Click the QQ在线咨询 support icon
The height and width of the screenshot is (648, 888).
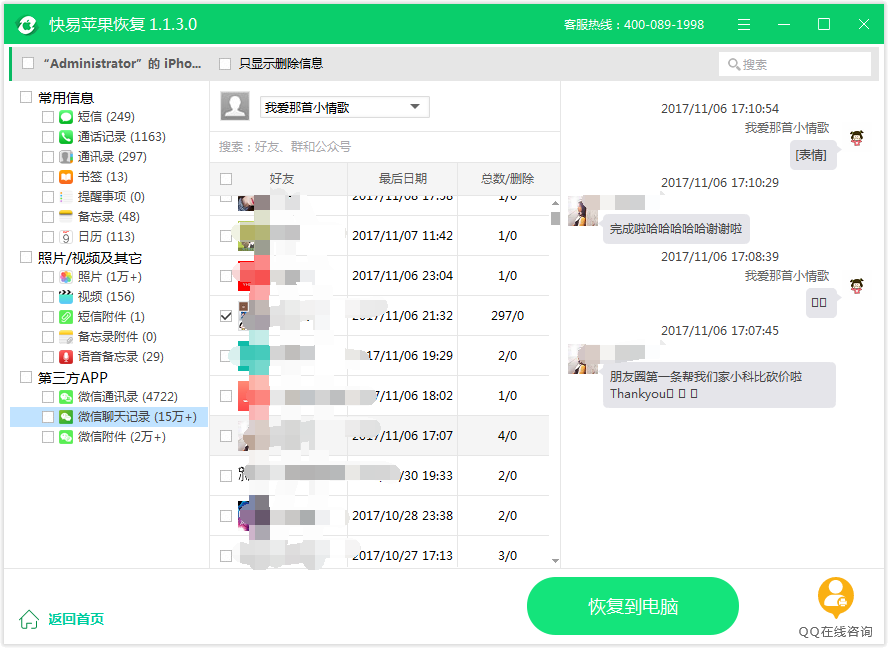point(836,598)
